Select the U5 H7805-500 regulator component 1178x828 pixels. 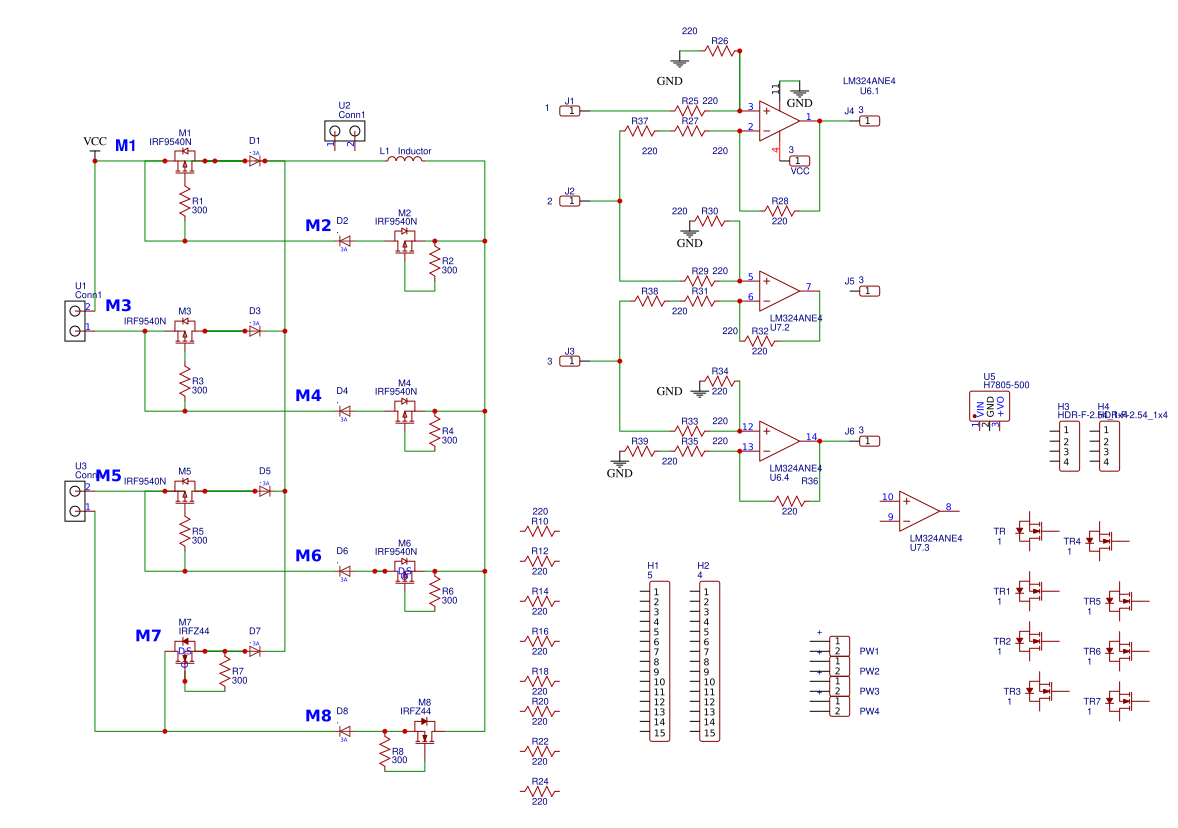click(989, 406)
